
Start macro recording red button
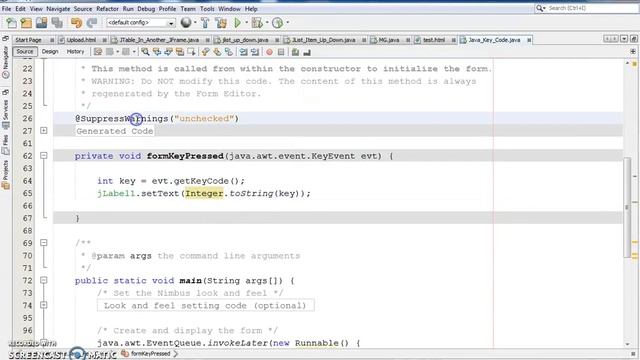pyautogui.click(x=269, y=52)
